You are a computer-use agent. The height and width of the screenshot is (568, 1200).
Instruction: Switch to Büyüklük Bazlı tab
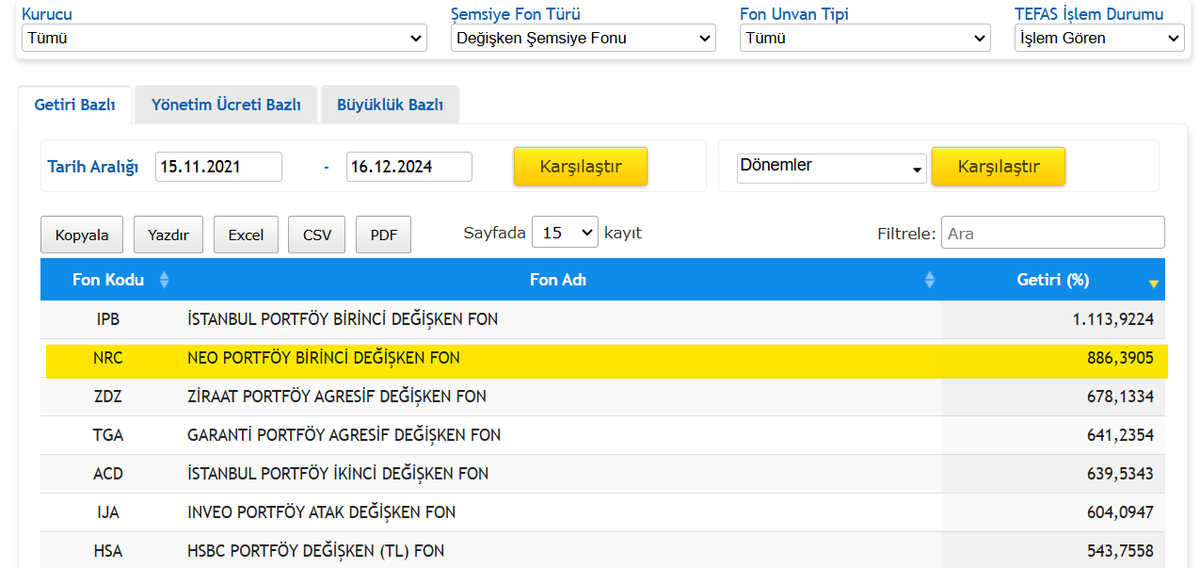pos(390,104)
